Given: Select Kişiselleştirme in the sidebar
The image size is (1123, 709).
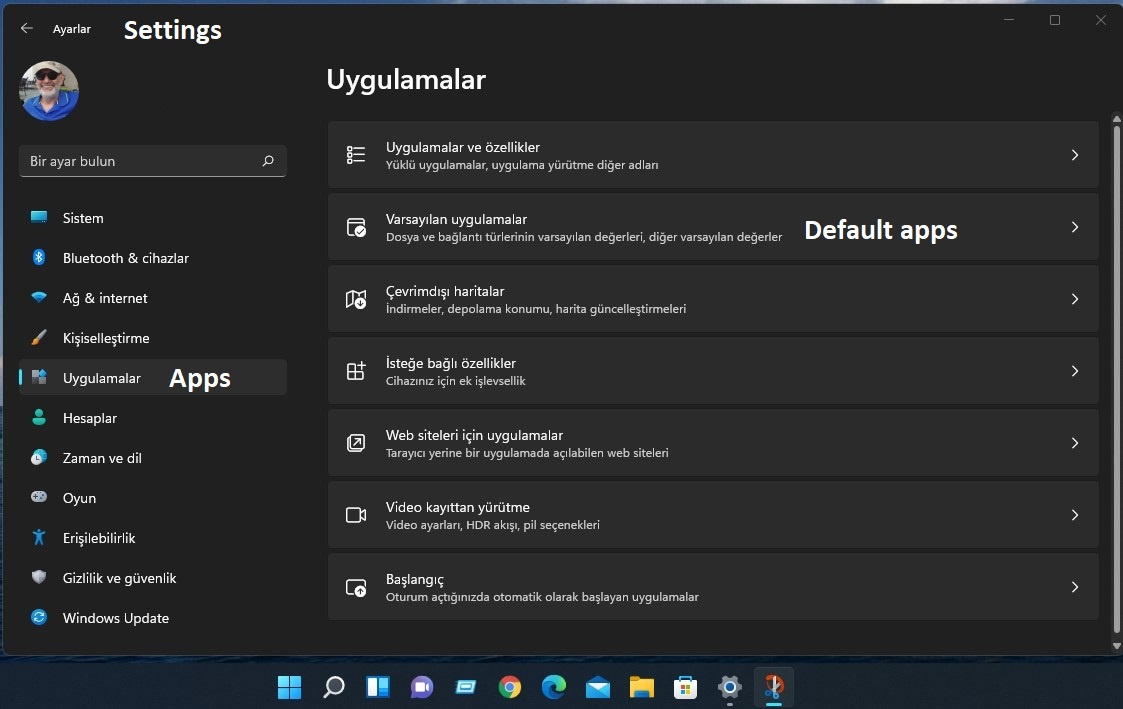Looking at the screenshot, I should pos(153,338).
